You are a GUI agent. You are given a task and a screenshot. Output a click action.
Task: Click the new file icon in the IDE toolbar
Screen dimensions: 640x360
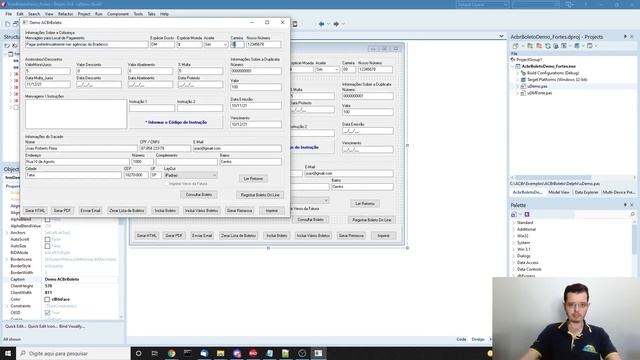[x=7, y=24]
